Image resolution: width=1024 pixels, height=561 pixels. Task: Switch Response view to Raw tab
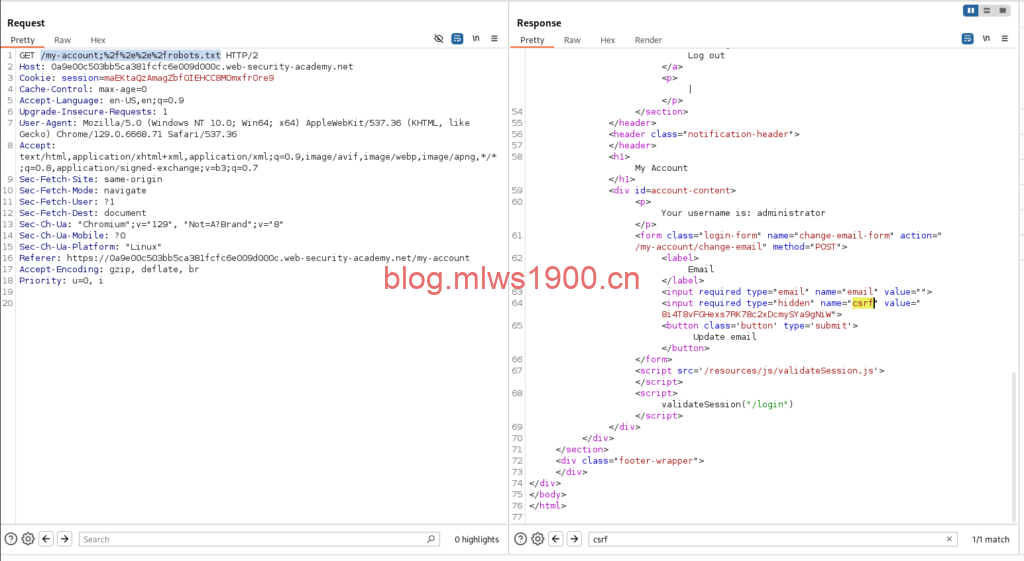coord(572,40)
